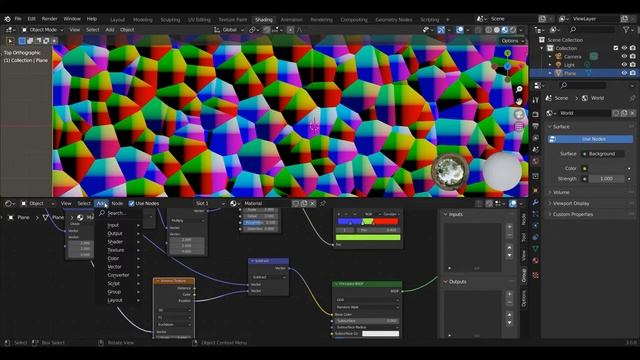Image resolution: width=640 pixels, height=360 pixels.
Task: Collapse the Inputs panel in node sidebar
Action: pos(446,214)
